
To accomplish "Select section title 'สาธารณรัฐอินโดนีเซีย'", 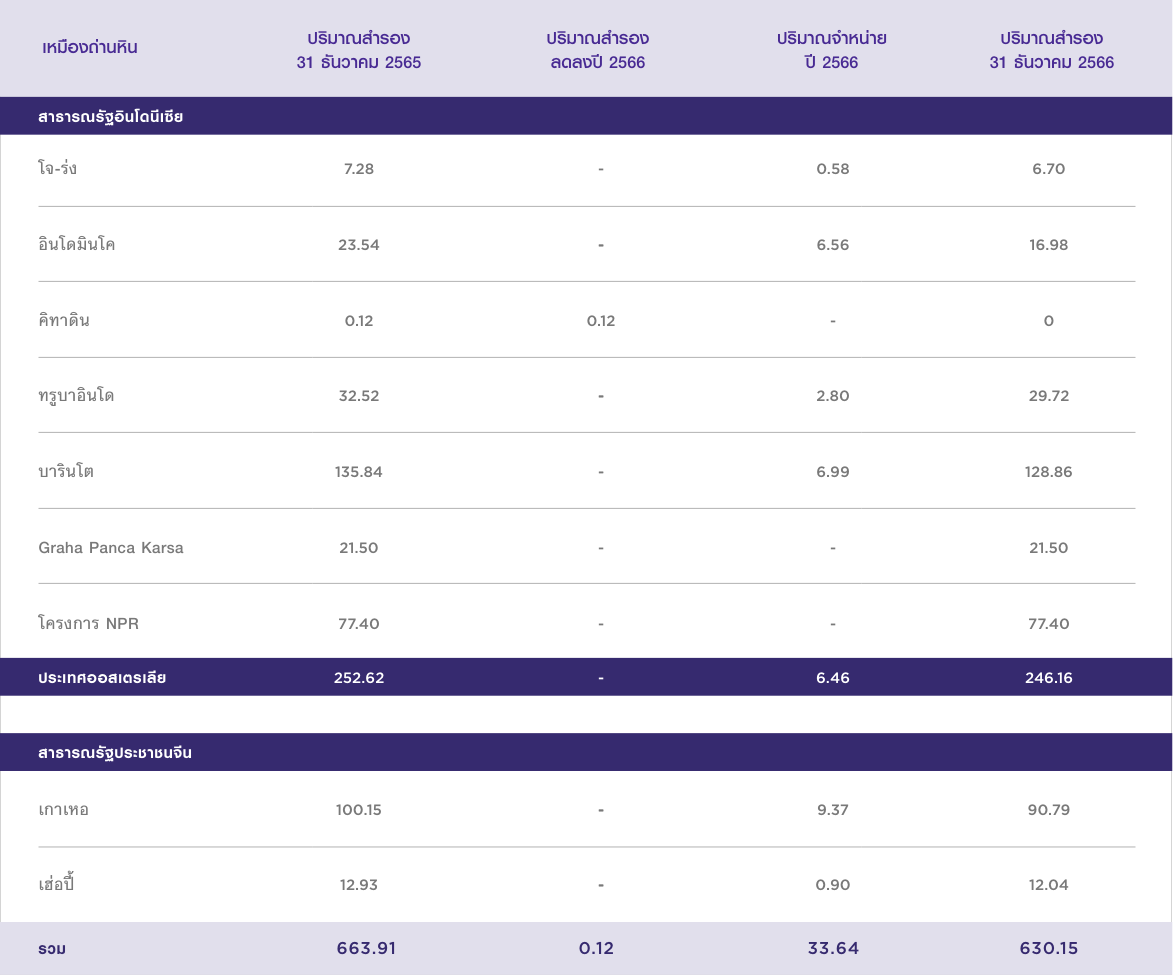I will [111, 117].
